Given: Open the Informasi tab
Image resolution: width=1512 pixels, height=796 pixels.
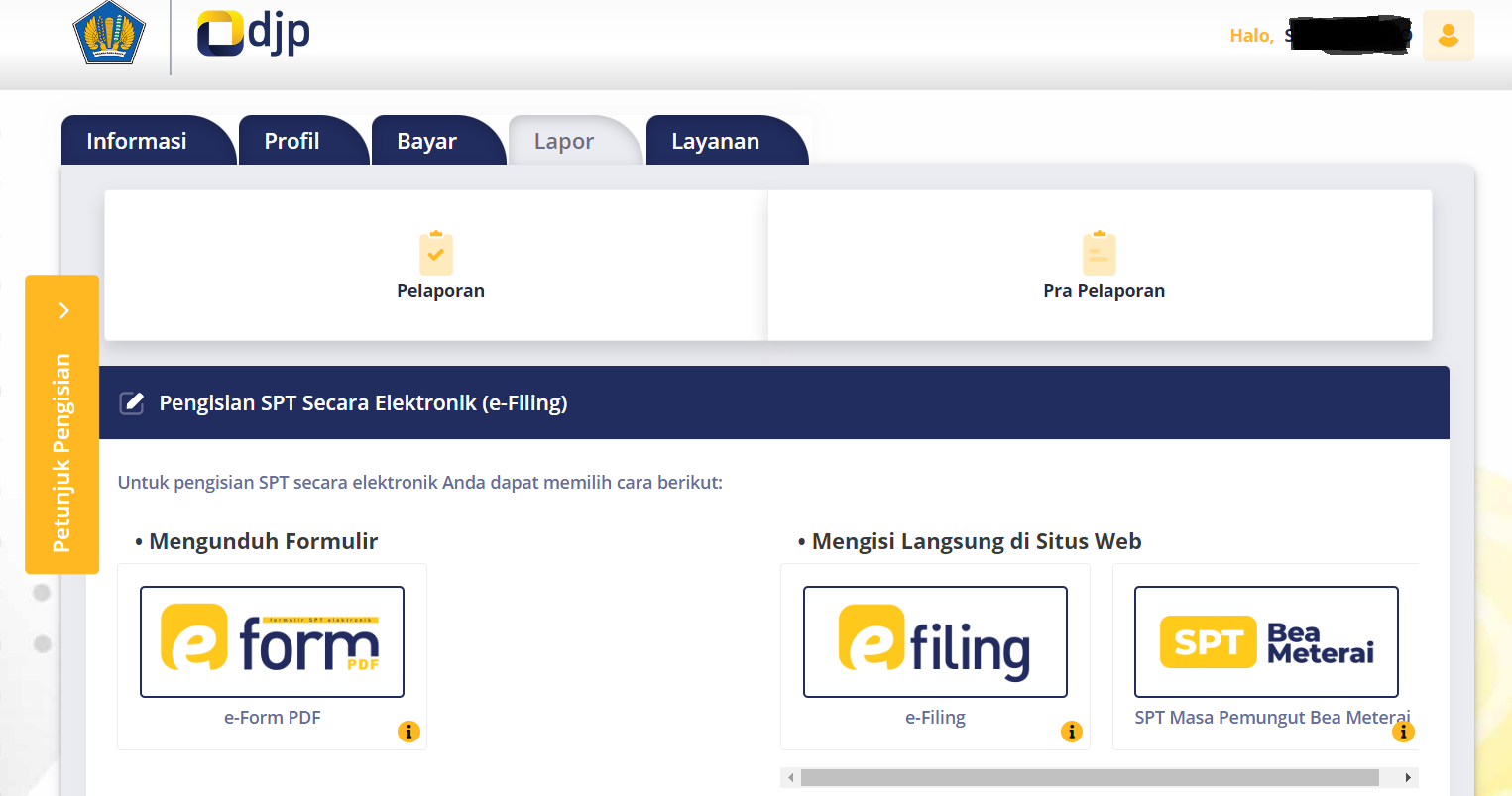Looking at the screenshot, I should tap(149, 140).
